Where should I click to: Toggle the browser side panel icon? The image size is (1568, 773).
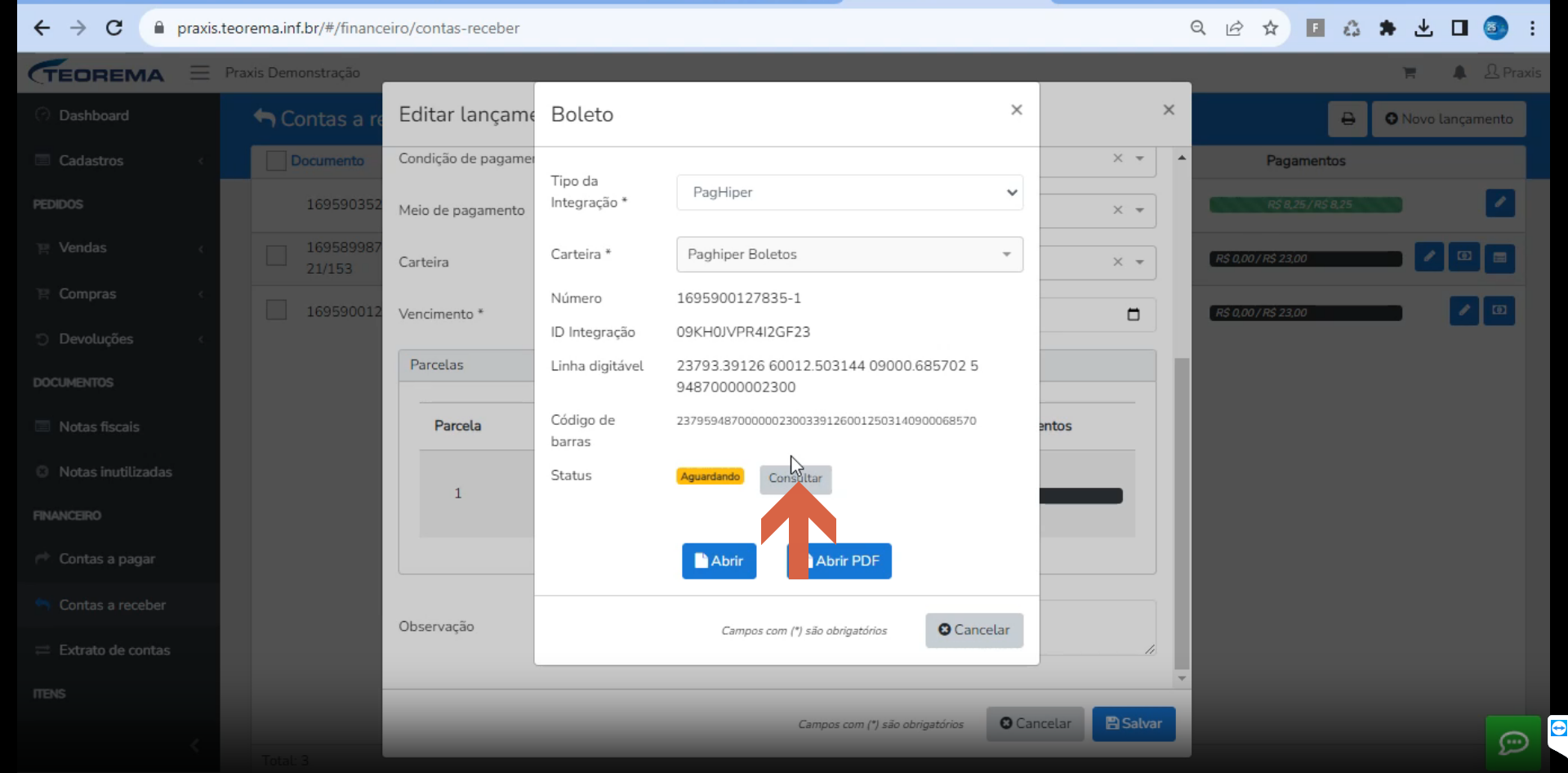pos(1459,28)
